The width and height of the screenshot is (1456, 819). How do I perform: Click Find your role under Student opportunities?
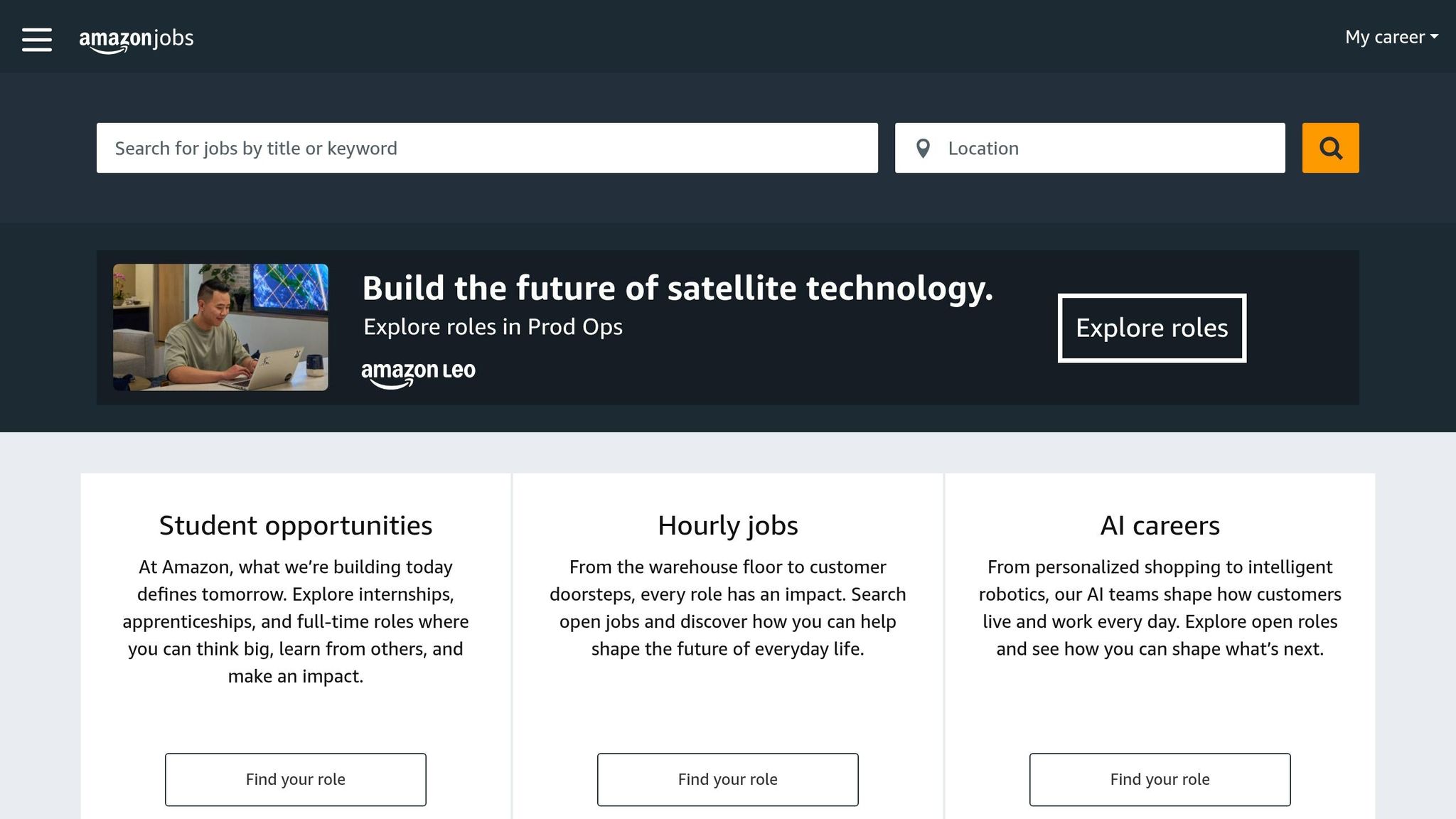[x=295, y=779]
